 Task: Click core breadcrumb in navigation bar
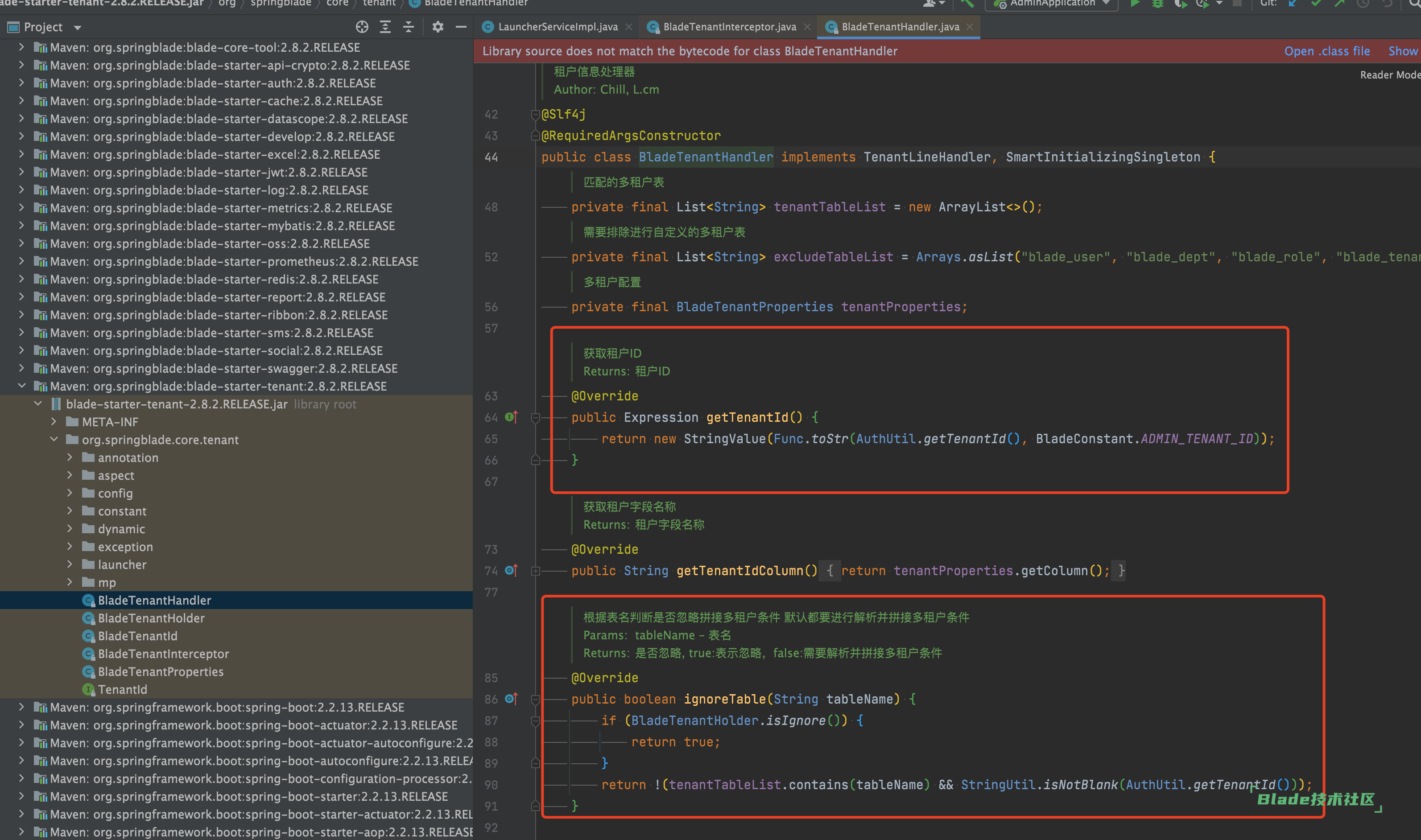pyautogui.click(x=338, y=4)
